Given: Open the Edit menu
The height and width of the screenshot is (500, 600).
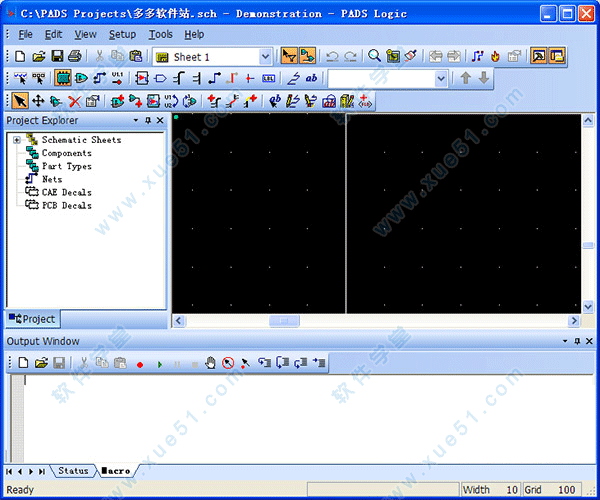Looking at the screenshot, I should tap(53, 34).
